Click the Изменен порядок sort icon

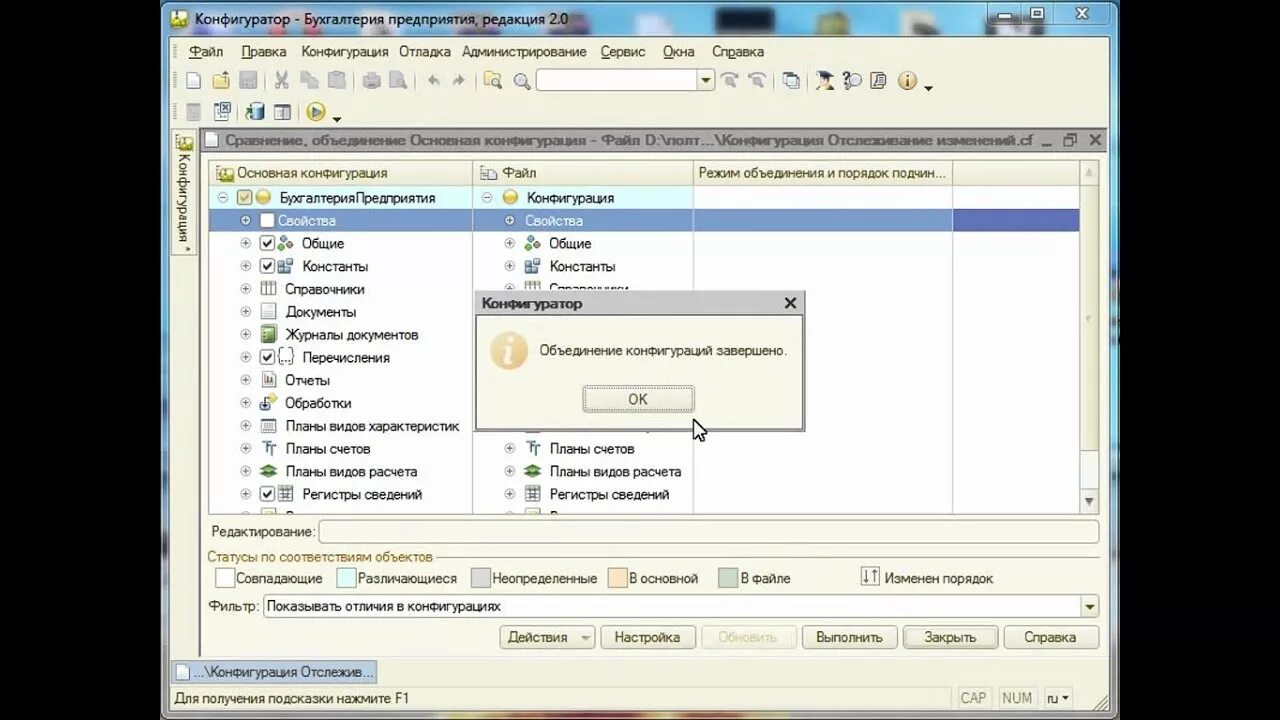[870, 577]
